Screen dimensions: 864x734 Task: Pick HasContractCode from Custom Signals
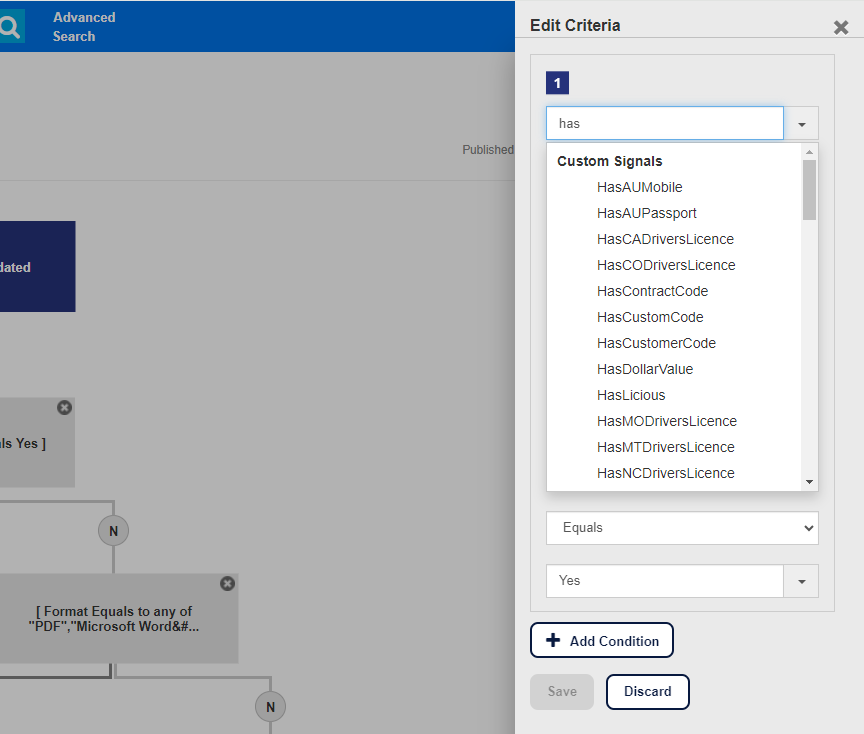tap(652, 291)
